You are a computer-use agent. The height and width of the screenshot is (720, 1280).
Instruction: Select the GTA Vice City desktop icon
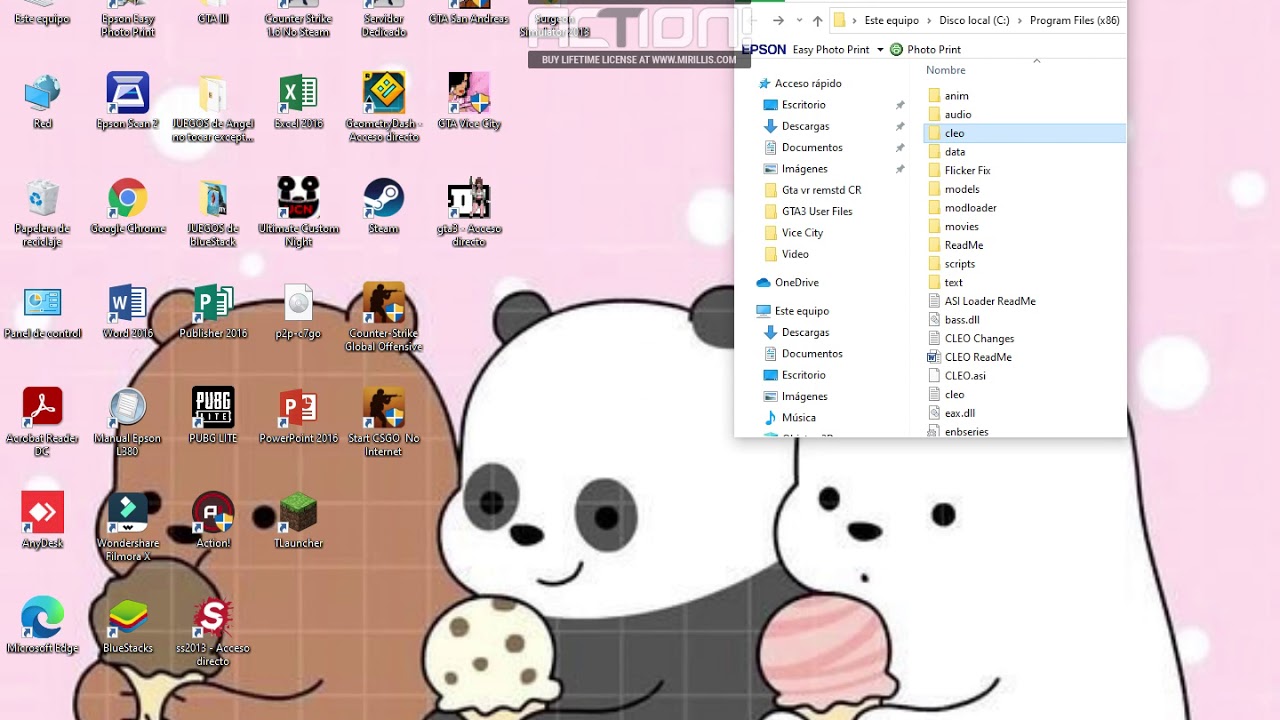click(x=469, y=101)
